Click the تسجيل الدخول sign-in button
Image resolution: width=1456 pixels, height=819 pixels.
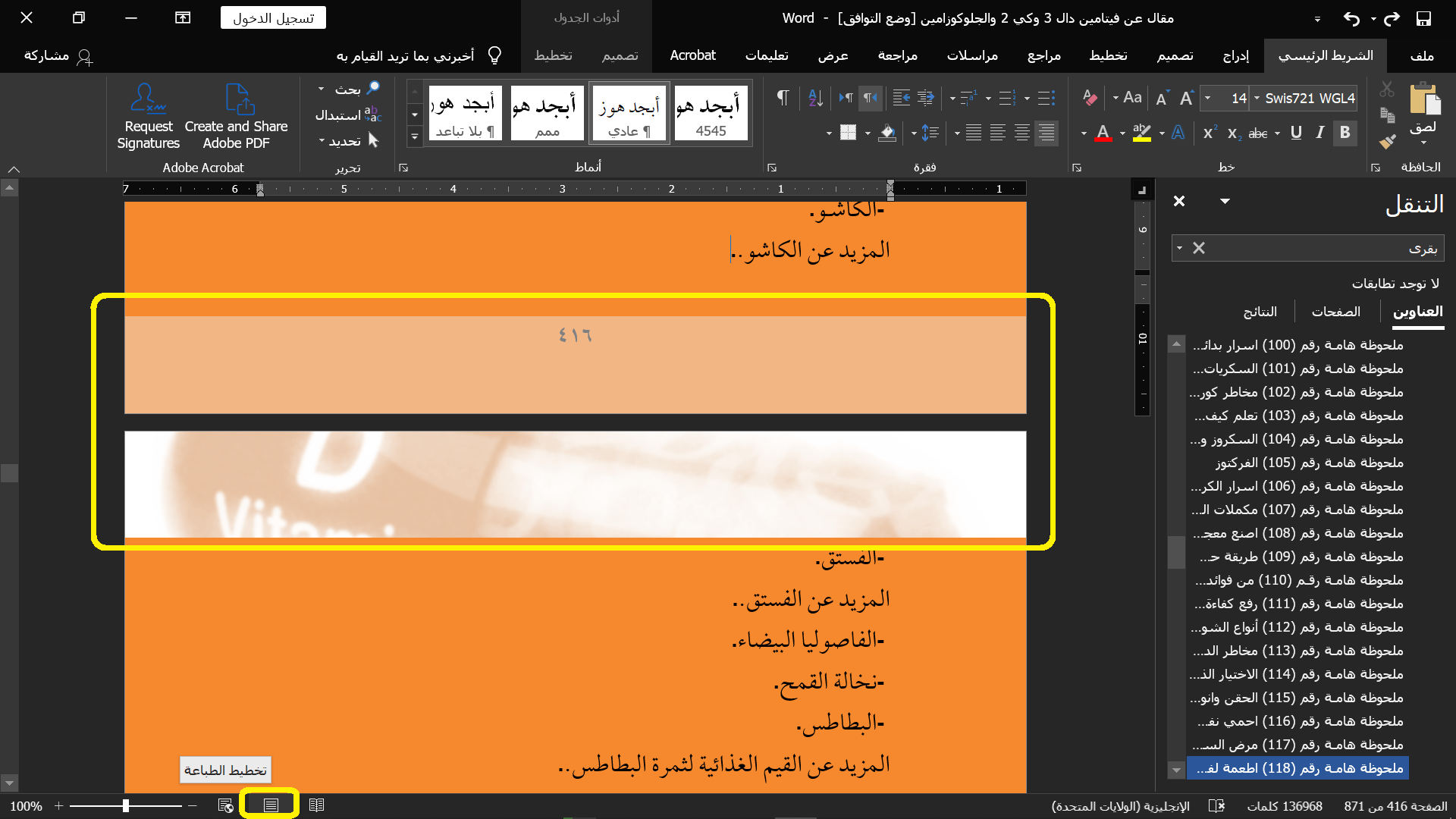coord(273,18)
